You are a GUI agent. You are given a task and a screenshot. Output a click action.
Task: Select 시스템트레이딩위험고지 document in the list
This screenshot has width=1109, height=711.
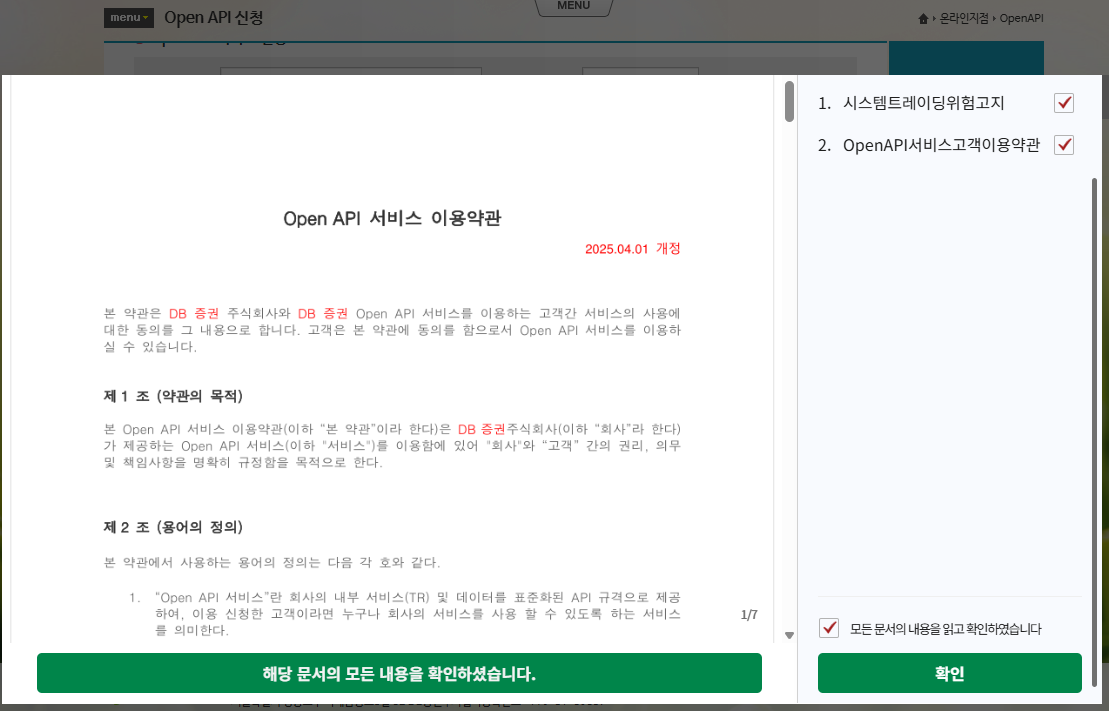pyautogui.click(x=923, y=103)
